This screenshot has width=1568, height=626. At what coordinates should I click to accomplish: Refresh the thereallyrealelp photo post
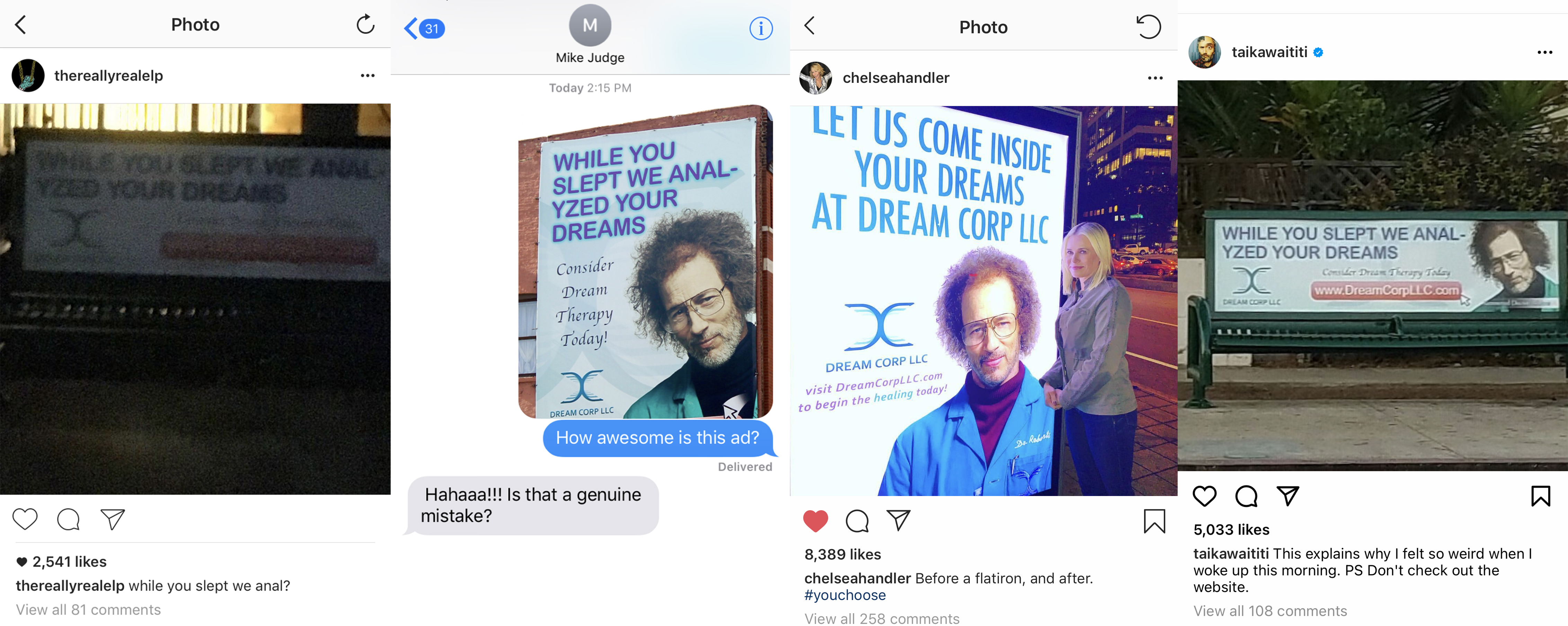point(365,24)
